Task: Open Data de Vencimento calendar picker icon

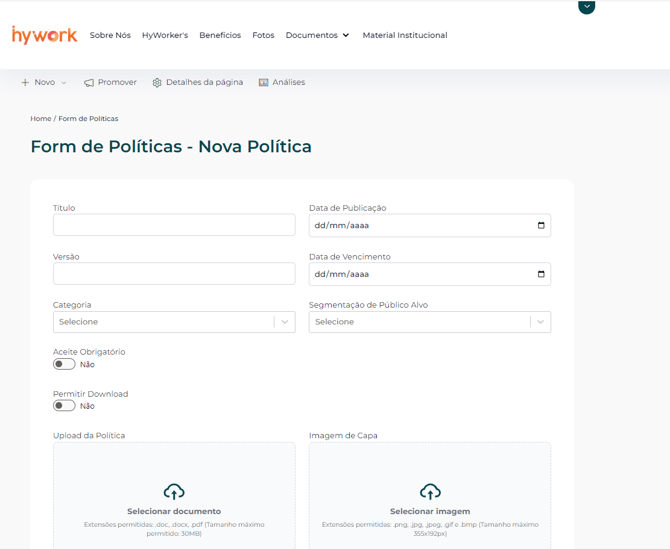Action: [x=541, y=274]
